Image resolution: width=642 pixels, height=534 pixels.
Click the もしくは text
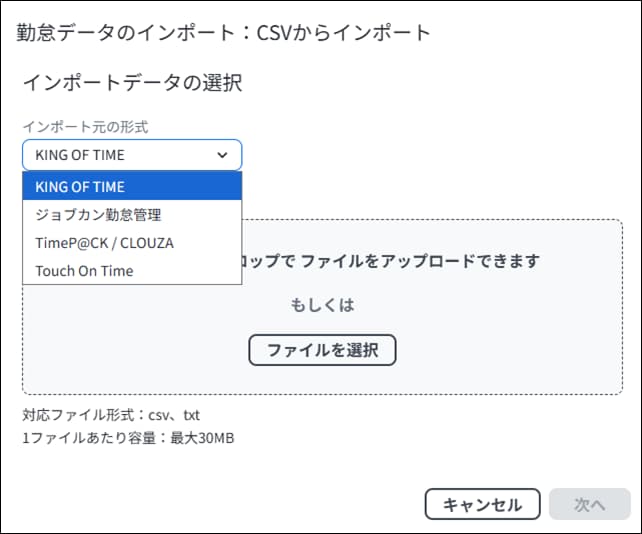(x=322, y=304)
